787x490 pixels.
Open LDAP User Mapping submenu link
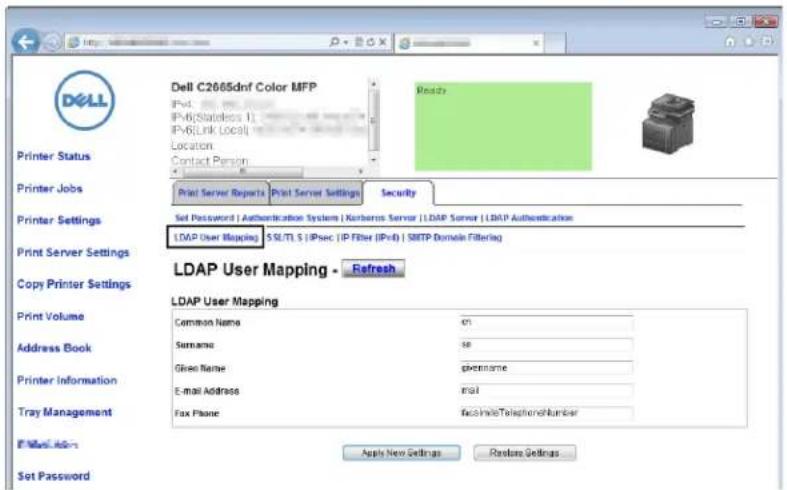[x=216, y=237]
